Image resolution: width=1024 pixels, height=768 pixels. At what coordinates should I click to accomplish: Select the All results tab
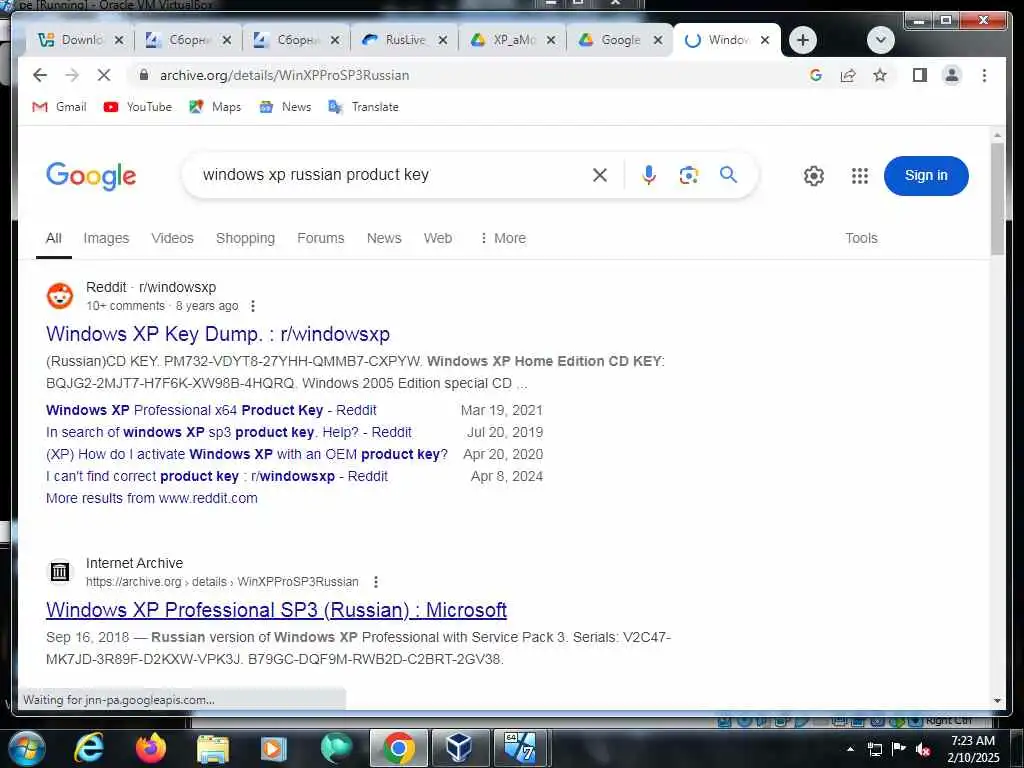pos(54,238)
